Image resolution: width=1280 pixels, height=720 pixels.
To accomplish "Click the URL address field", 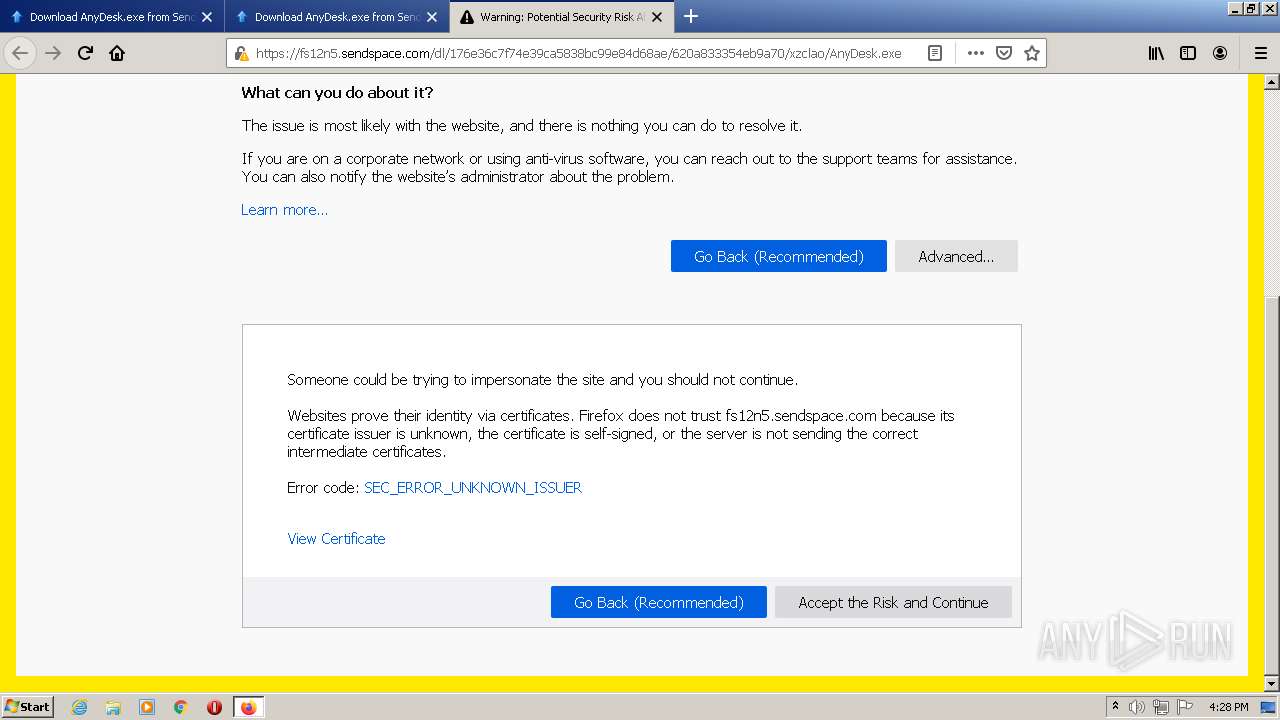I will (578, 54).
